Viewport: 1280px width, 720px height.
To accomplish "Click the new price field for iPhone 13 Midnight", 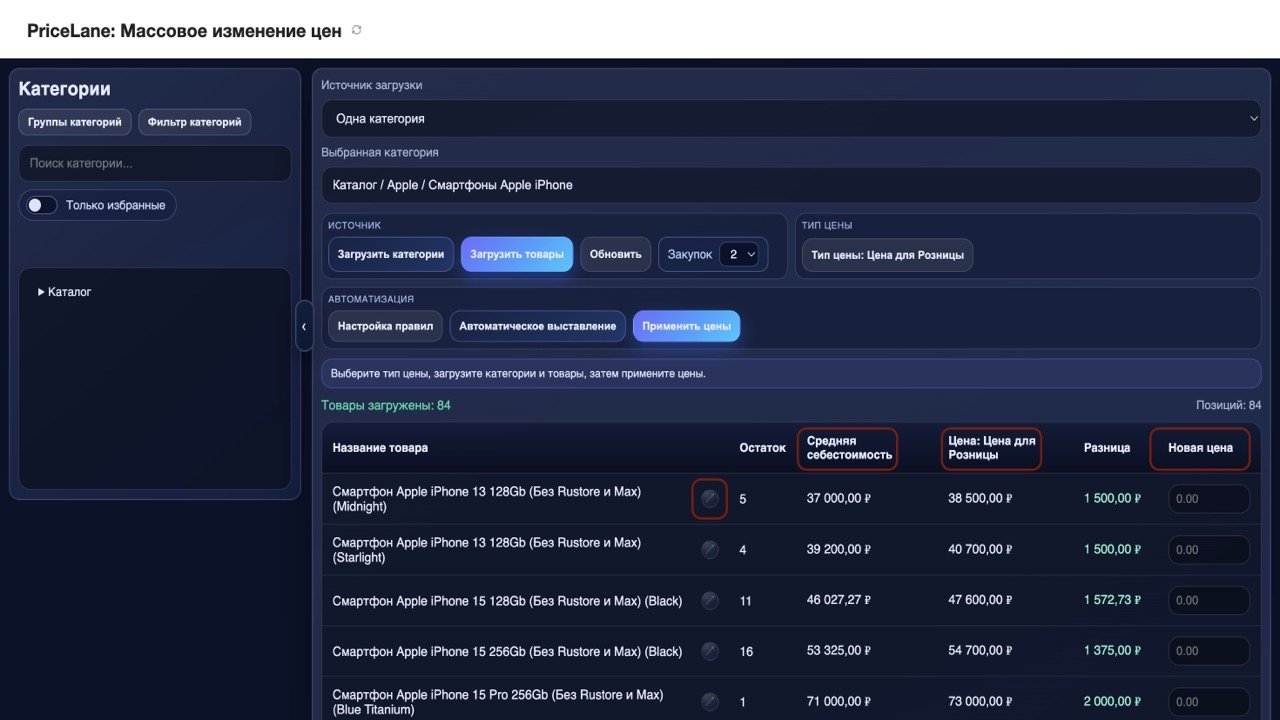I will click(1208, 499).
